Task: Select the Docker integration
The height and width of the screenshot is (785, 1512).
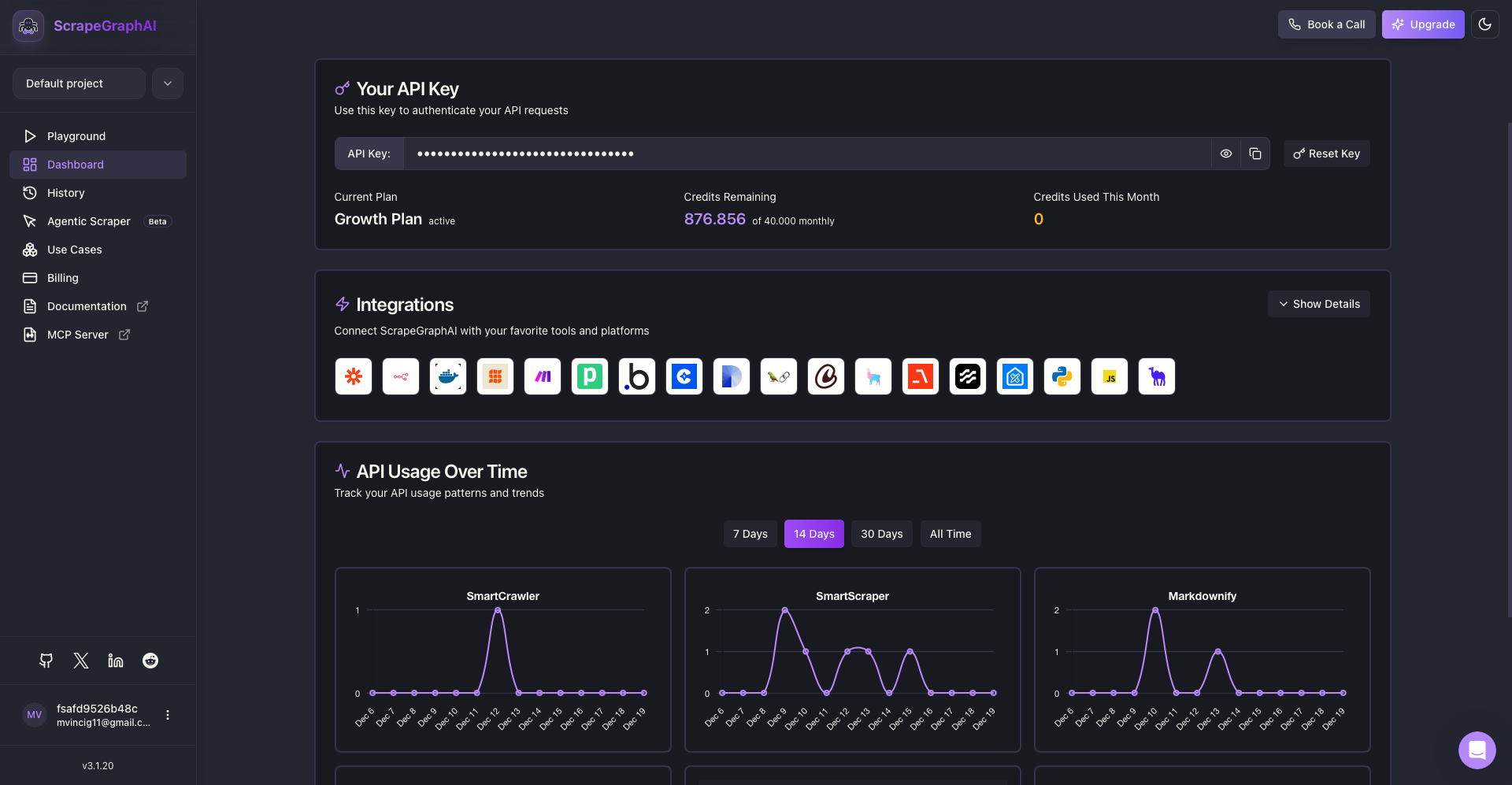Action: pyautogui.click(x=447, y=376)
